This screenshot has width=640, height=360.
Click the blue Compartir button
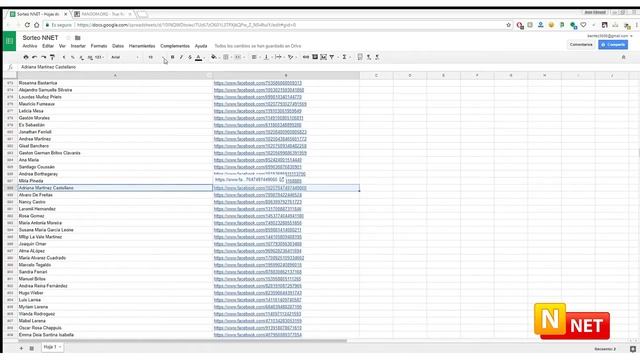click(x=613, y=44)
